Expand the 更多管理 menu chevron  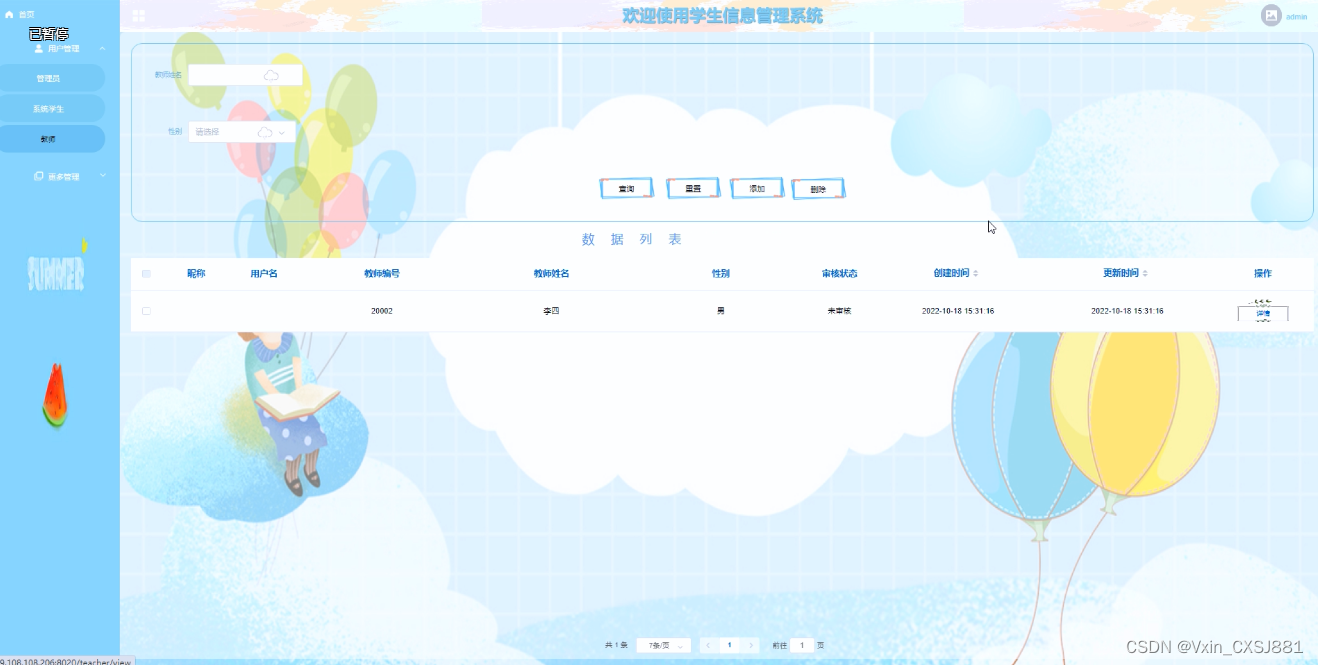pos(102,176)
